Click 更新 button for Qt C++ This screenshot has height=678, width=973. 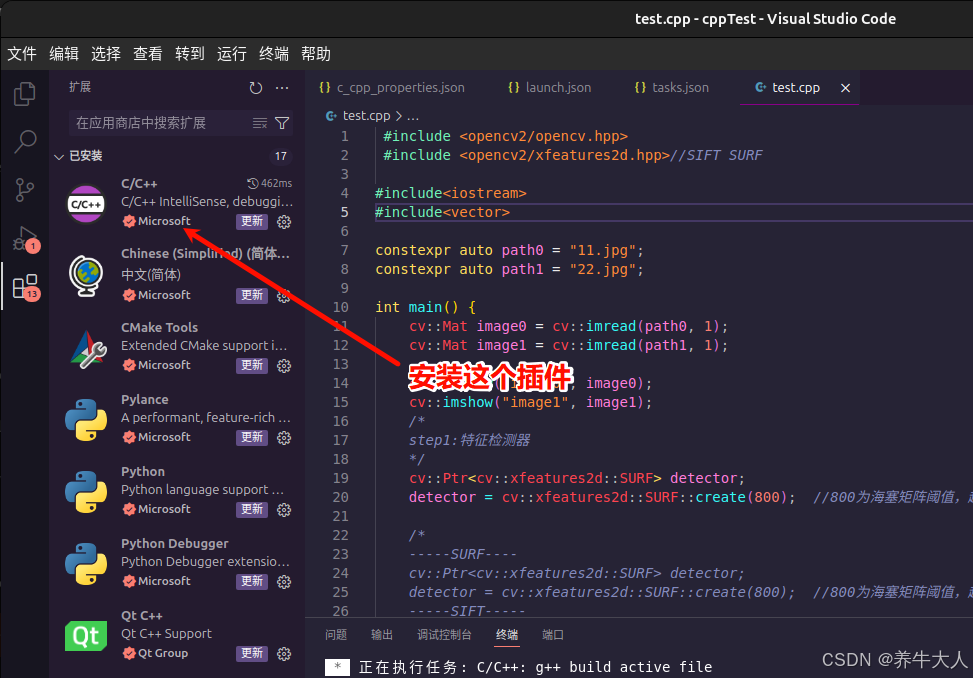click(252, 653)
